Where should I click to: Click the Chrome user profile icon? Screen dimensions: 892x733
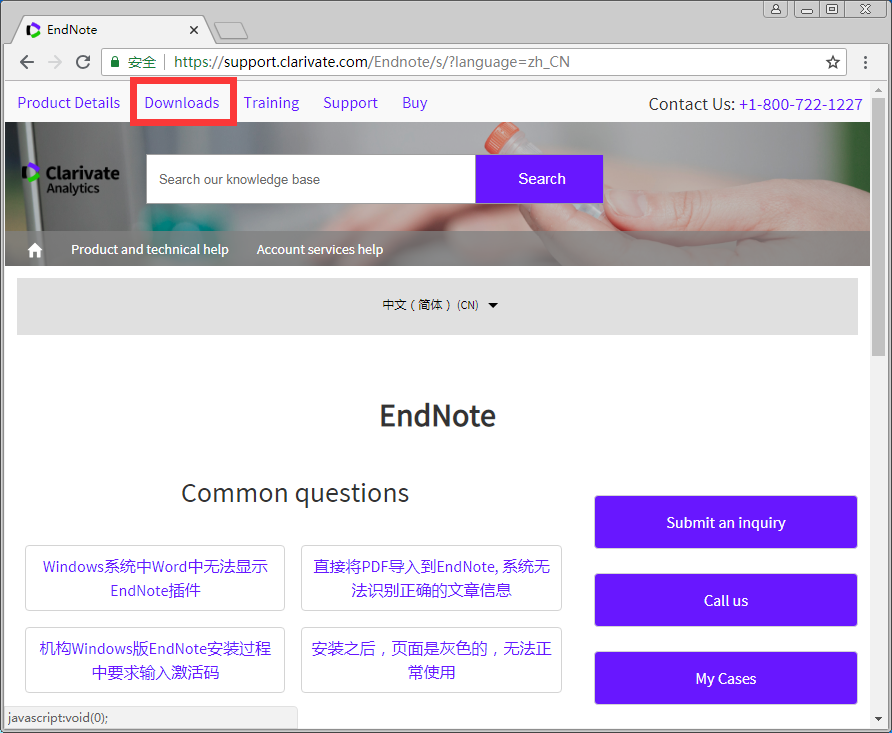point(776,9)
